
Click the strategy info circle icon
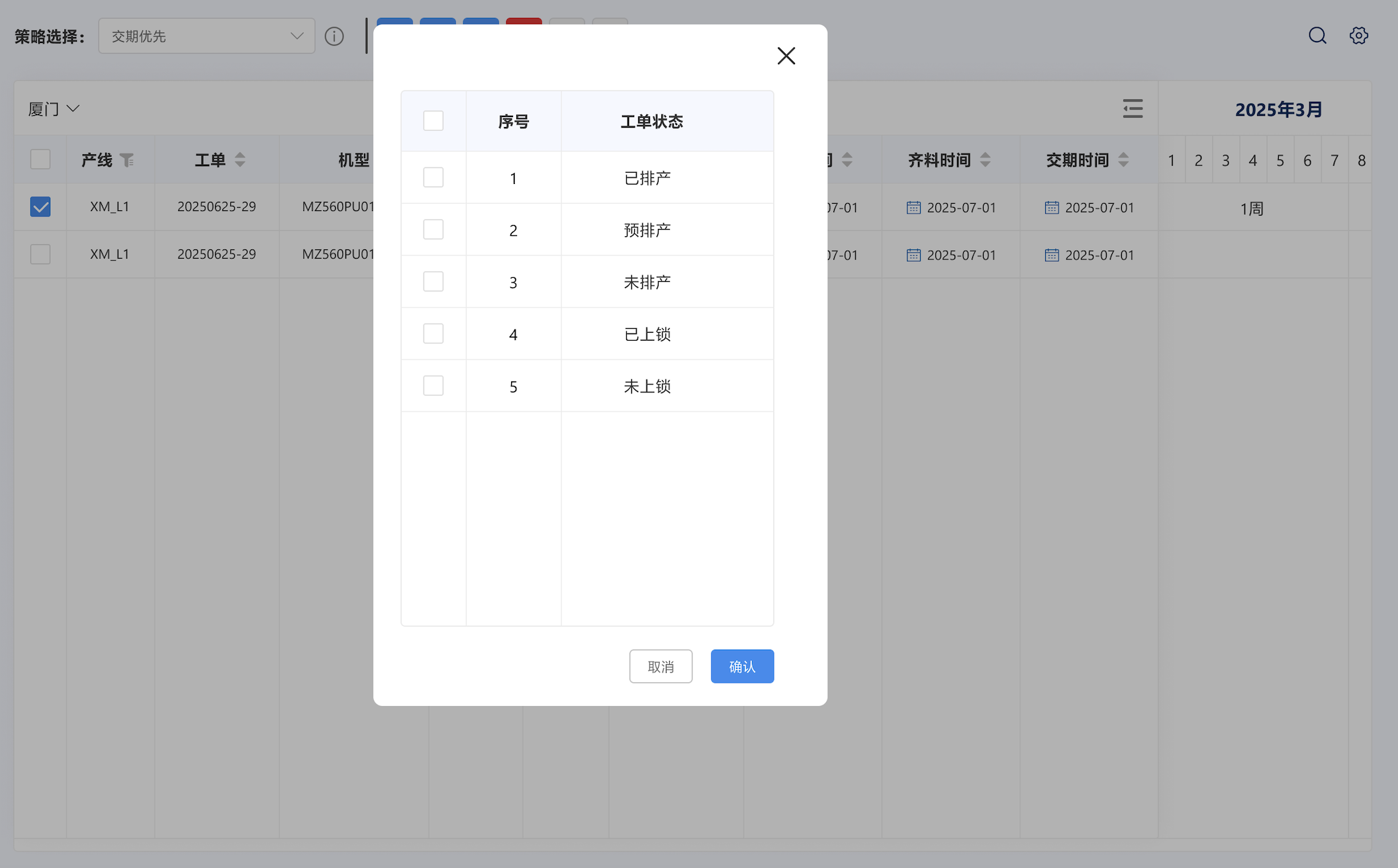pyautogui.click(x=334, y=36)
